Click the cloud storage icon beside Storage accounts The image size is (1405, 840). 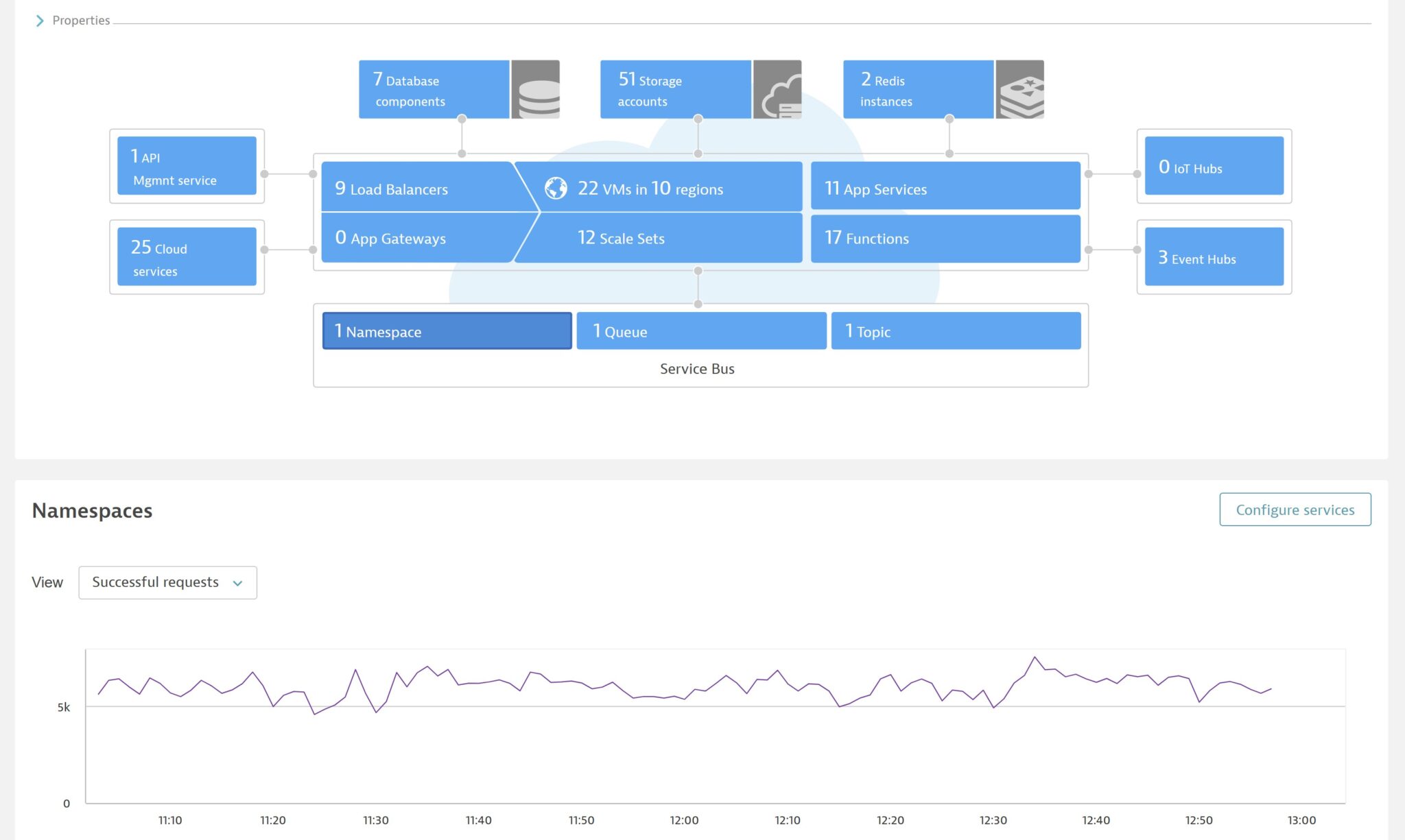[777, 89]
